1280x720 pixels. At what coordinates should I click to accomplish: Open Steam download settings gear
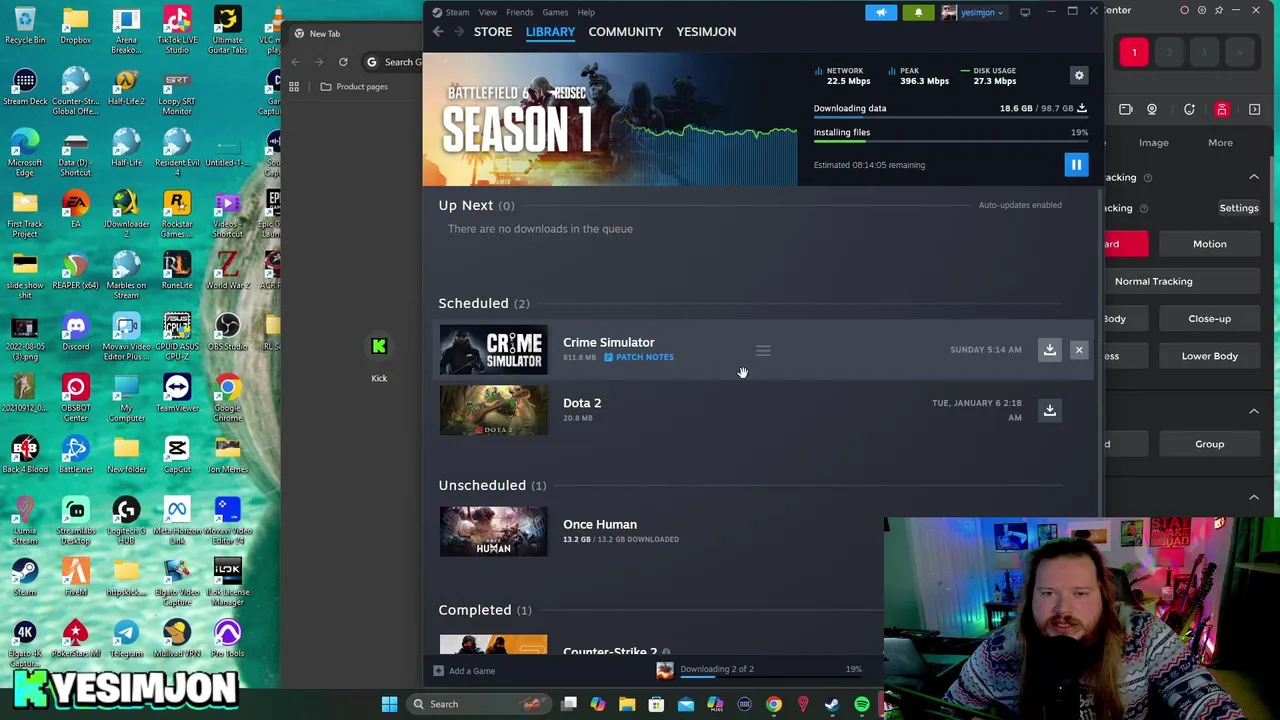click(1079, 76)
